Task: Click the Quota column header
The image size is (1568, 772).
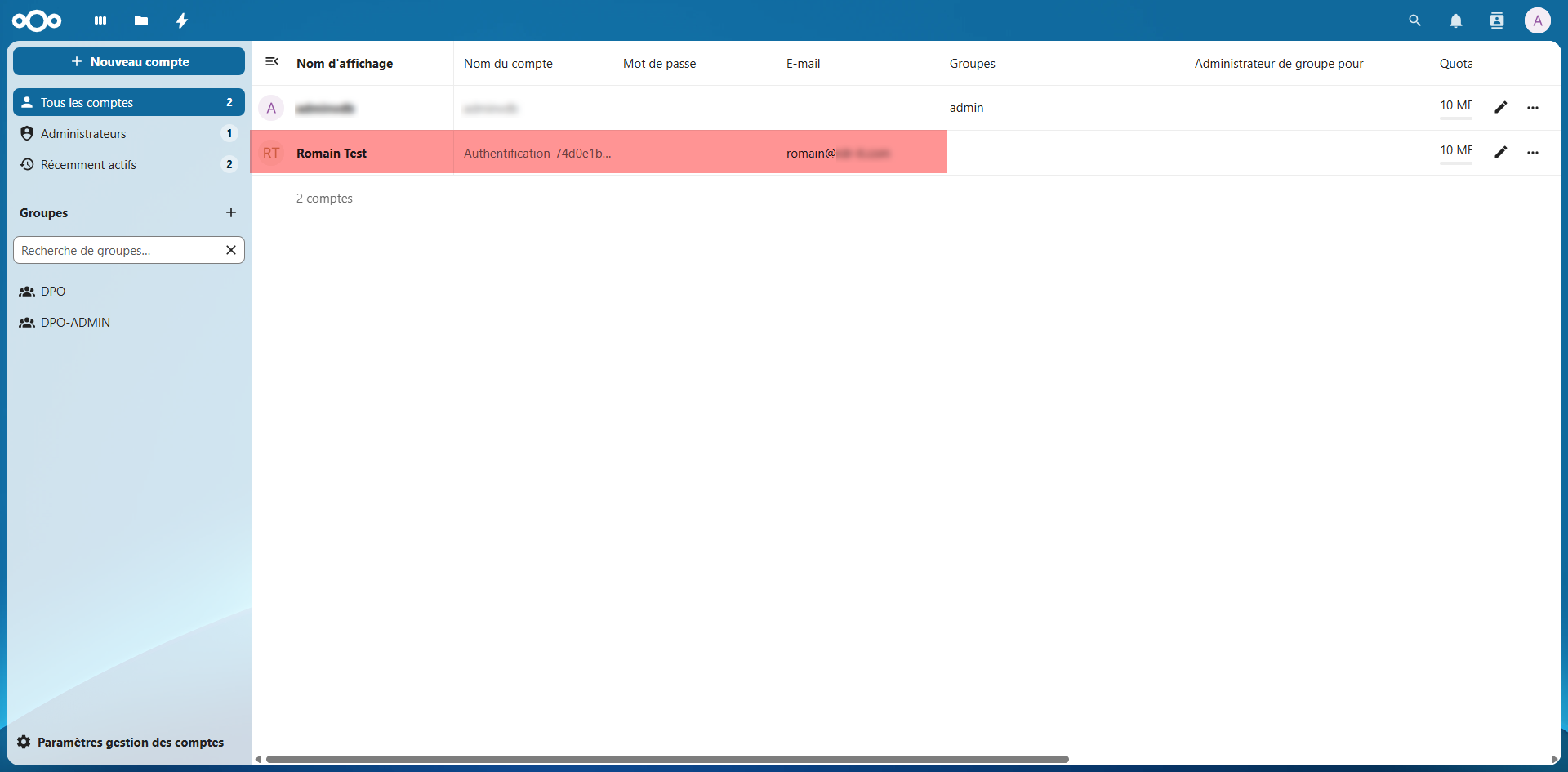Action: tap(1455, 63)
